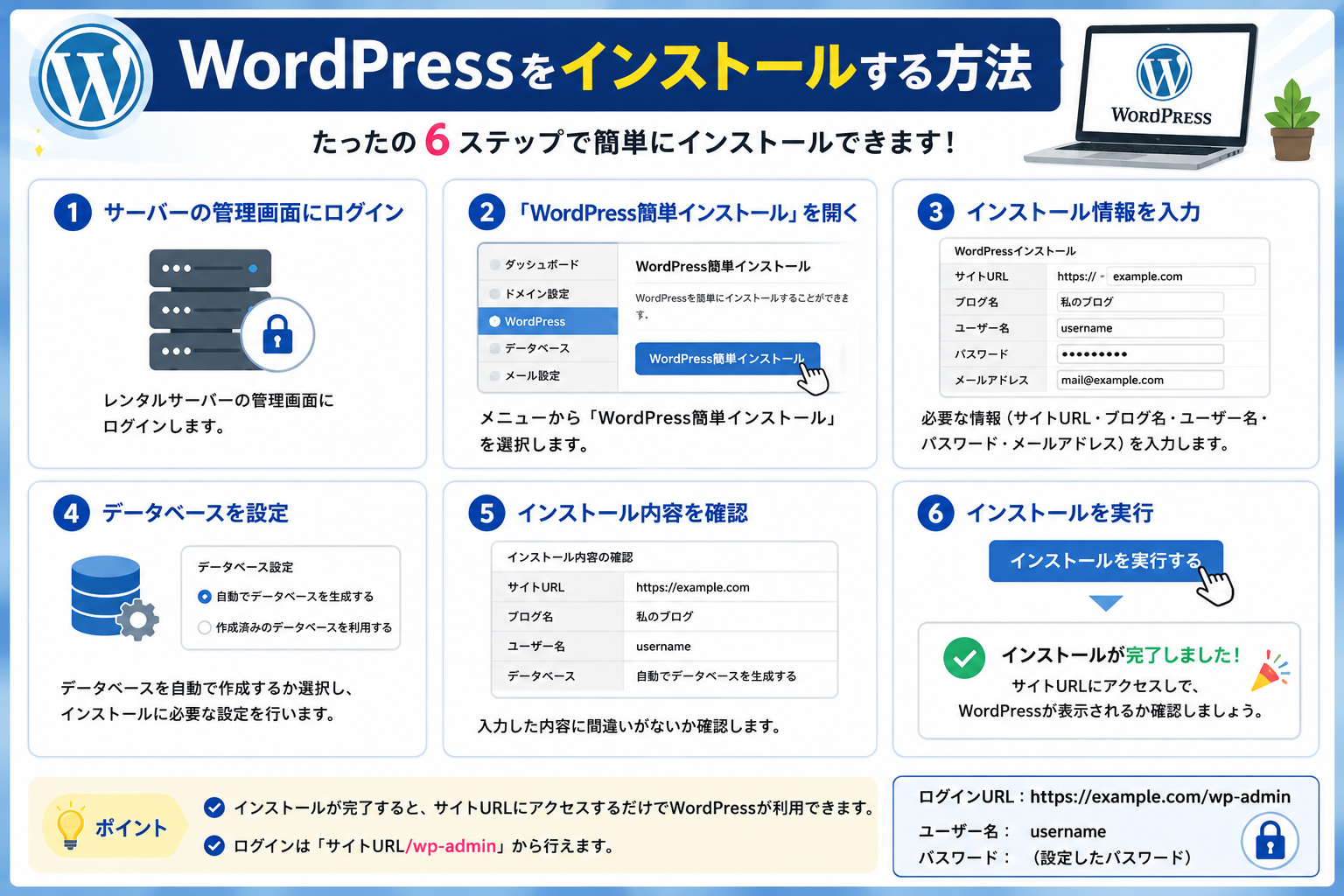
Task: Click 私のブログ in the confirmation table
Action: [x=664, y=617]
